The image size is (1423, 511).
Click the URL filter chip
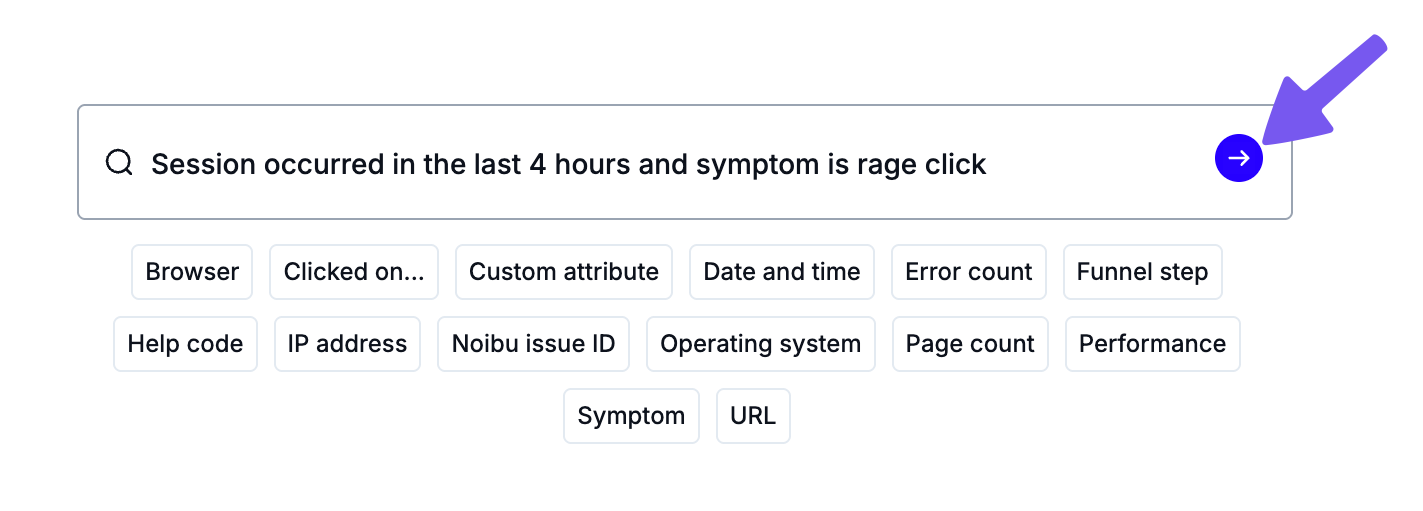pos(753,416)
